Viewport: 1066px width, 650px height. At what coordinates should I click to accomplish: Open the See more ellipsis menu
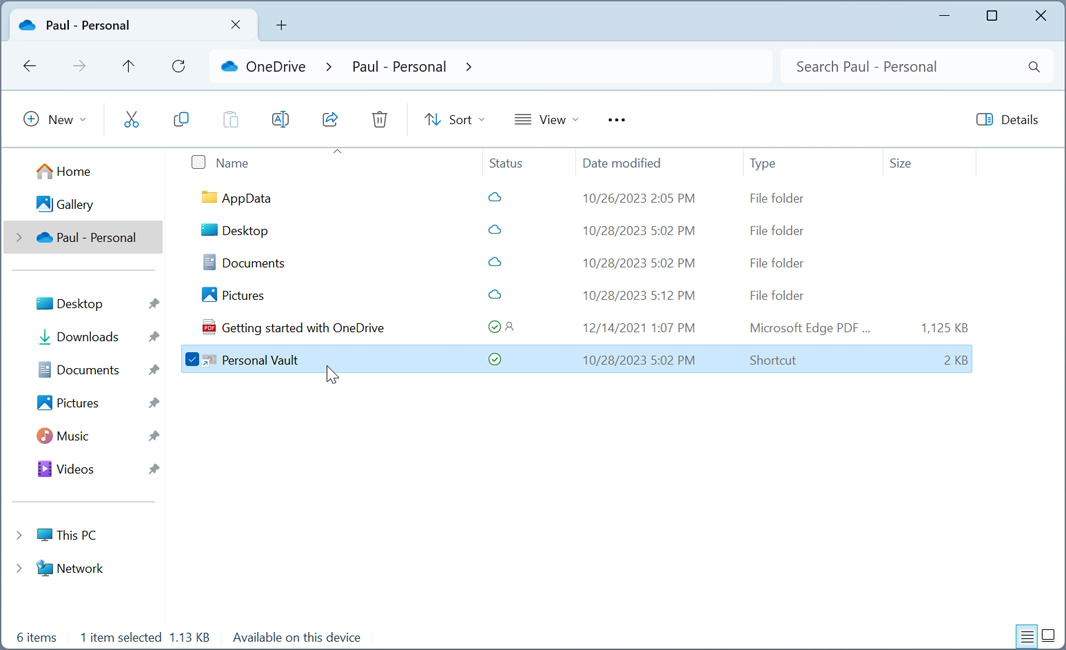click(x=616, y=120)
